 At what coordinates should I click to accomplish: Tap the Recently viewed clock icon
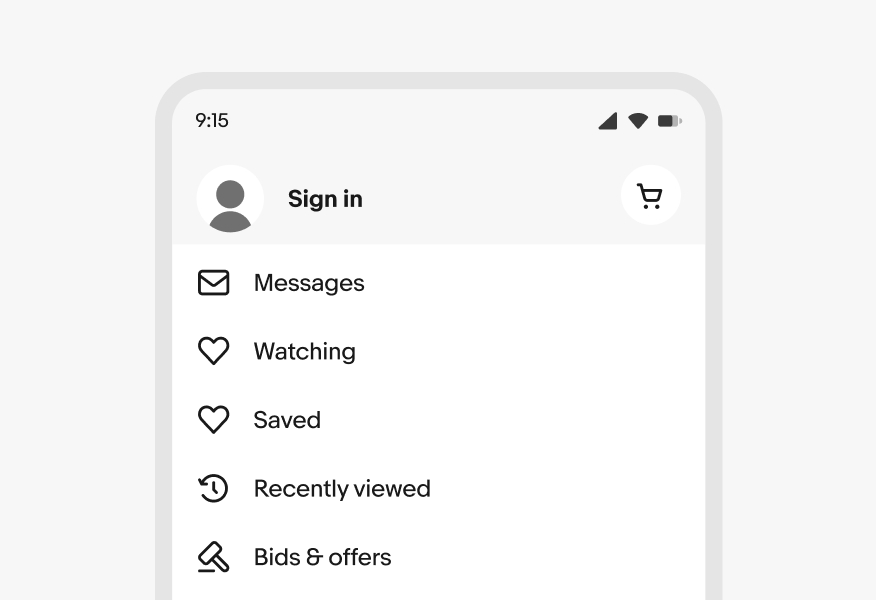pos(213,488)
